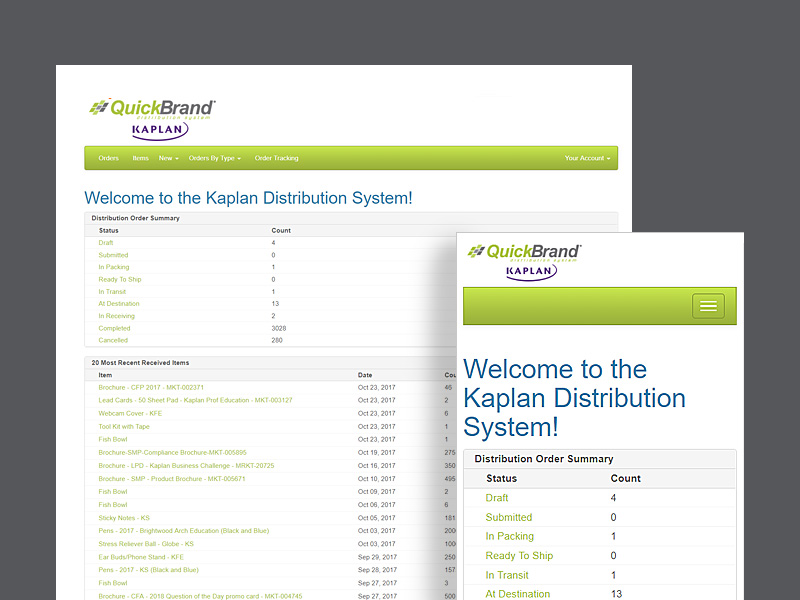Open the Sticky Notes - KS item
Viewport: 800px width, 600px height.
point(124,518)
